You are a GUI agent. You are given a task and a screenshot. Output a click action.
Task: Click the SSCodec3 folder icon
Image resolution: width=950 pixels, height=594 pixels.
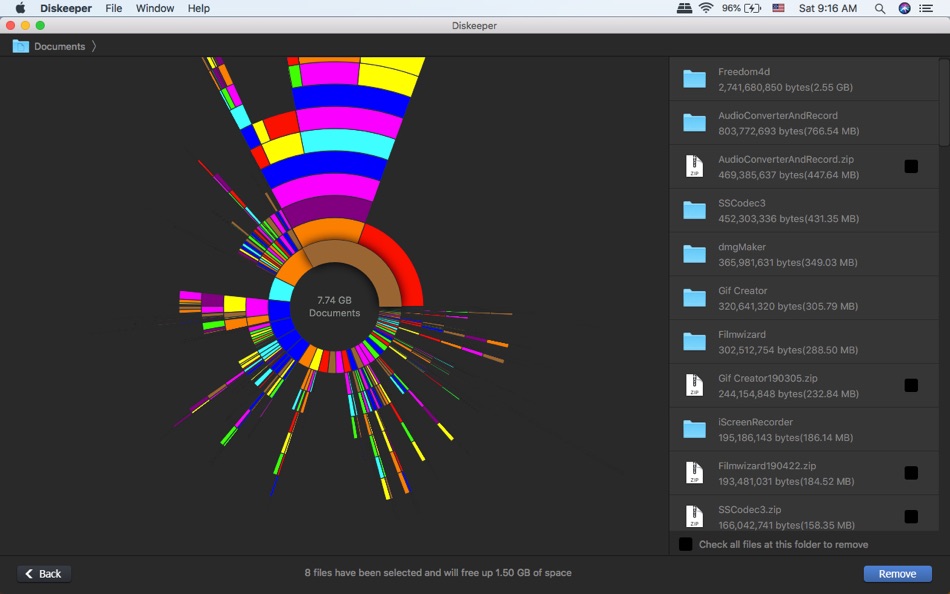694,210
